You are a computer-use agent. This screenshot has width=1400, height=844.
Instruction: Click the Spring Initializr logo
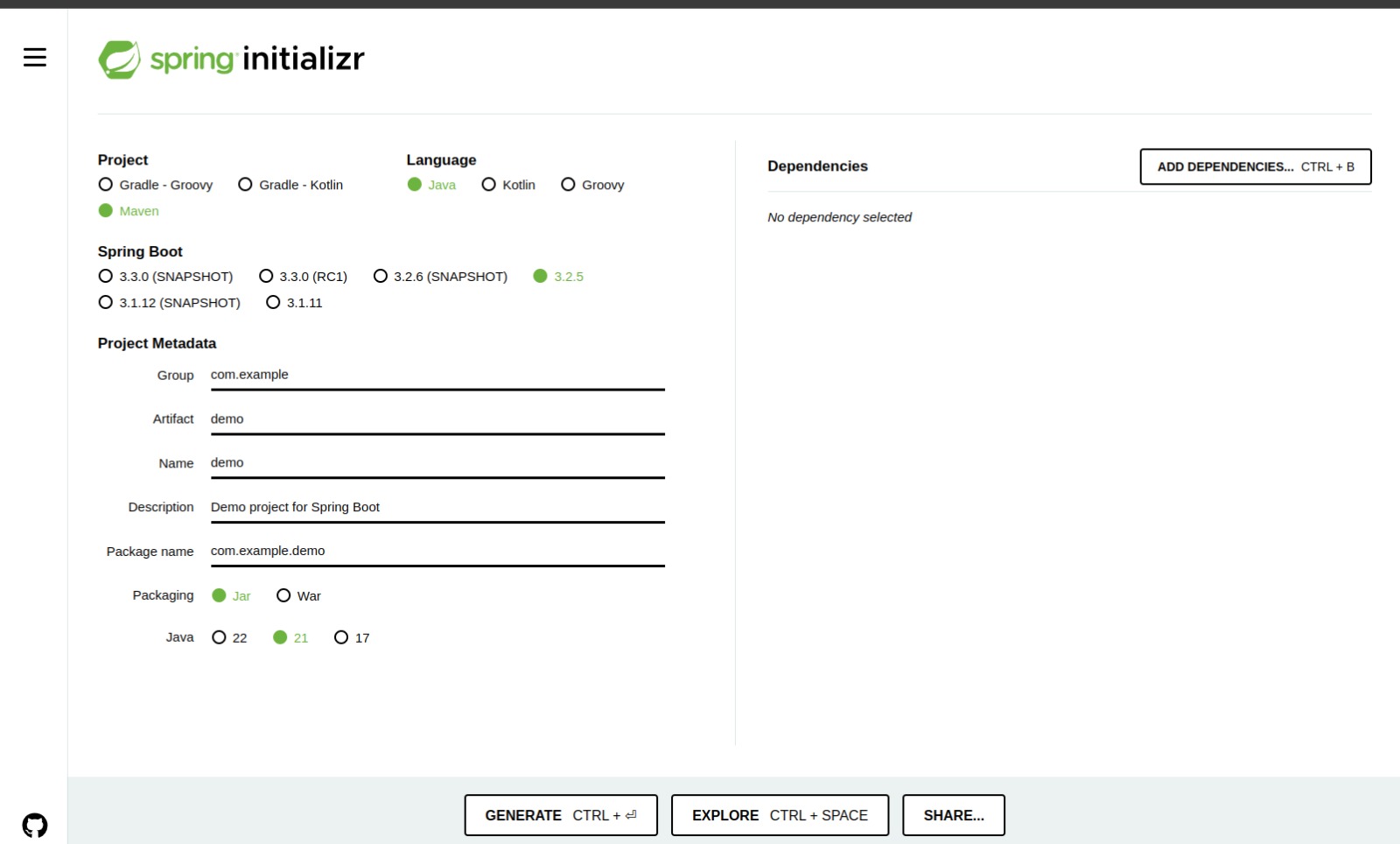tap(232, 58)
